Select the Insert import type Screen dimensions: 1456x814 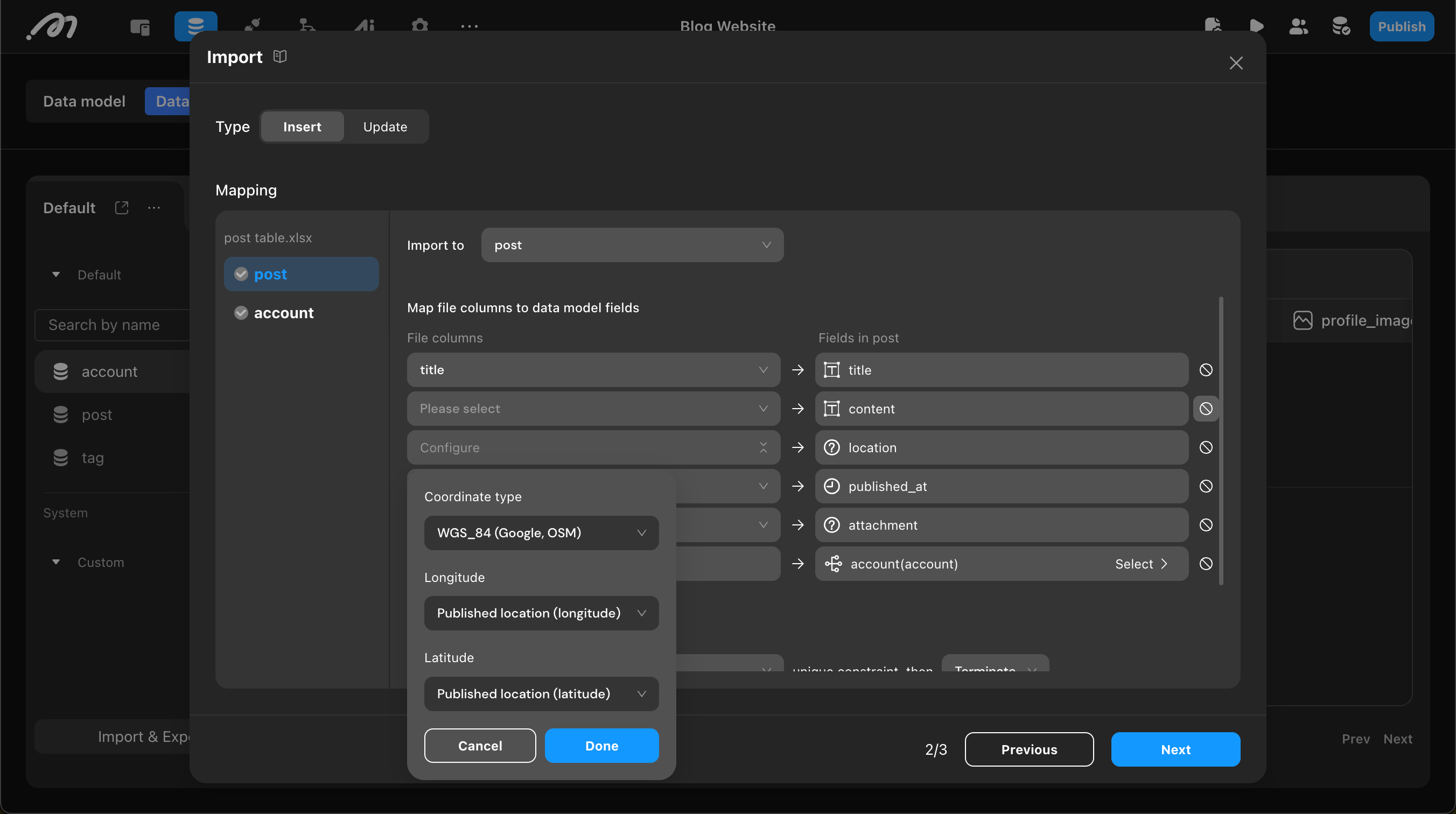[303, 127]
